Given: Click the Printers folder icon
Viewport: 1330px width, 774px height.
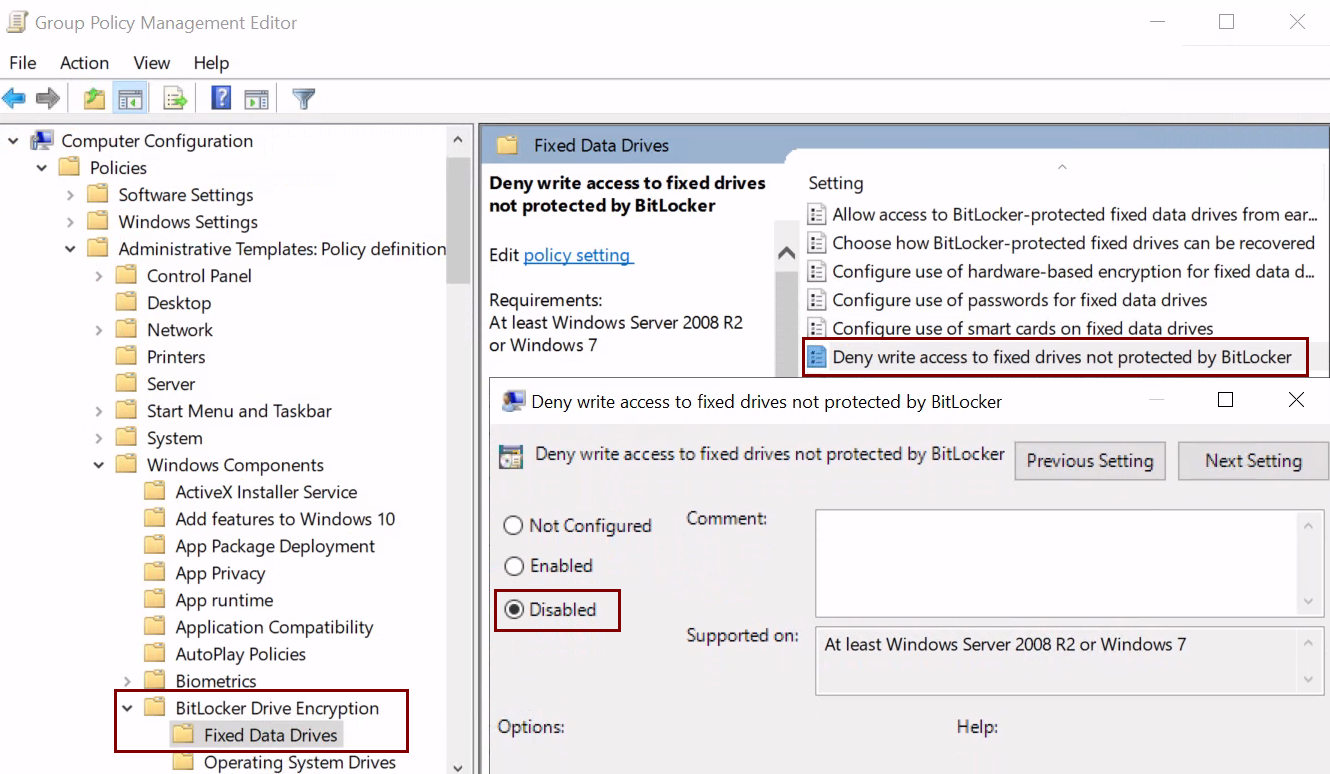Looking at the screenshot, I should pos(126,356).
